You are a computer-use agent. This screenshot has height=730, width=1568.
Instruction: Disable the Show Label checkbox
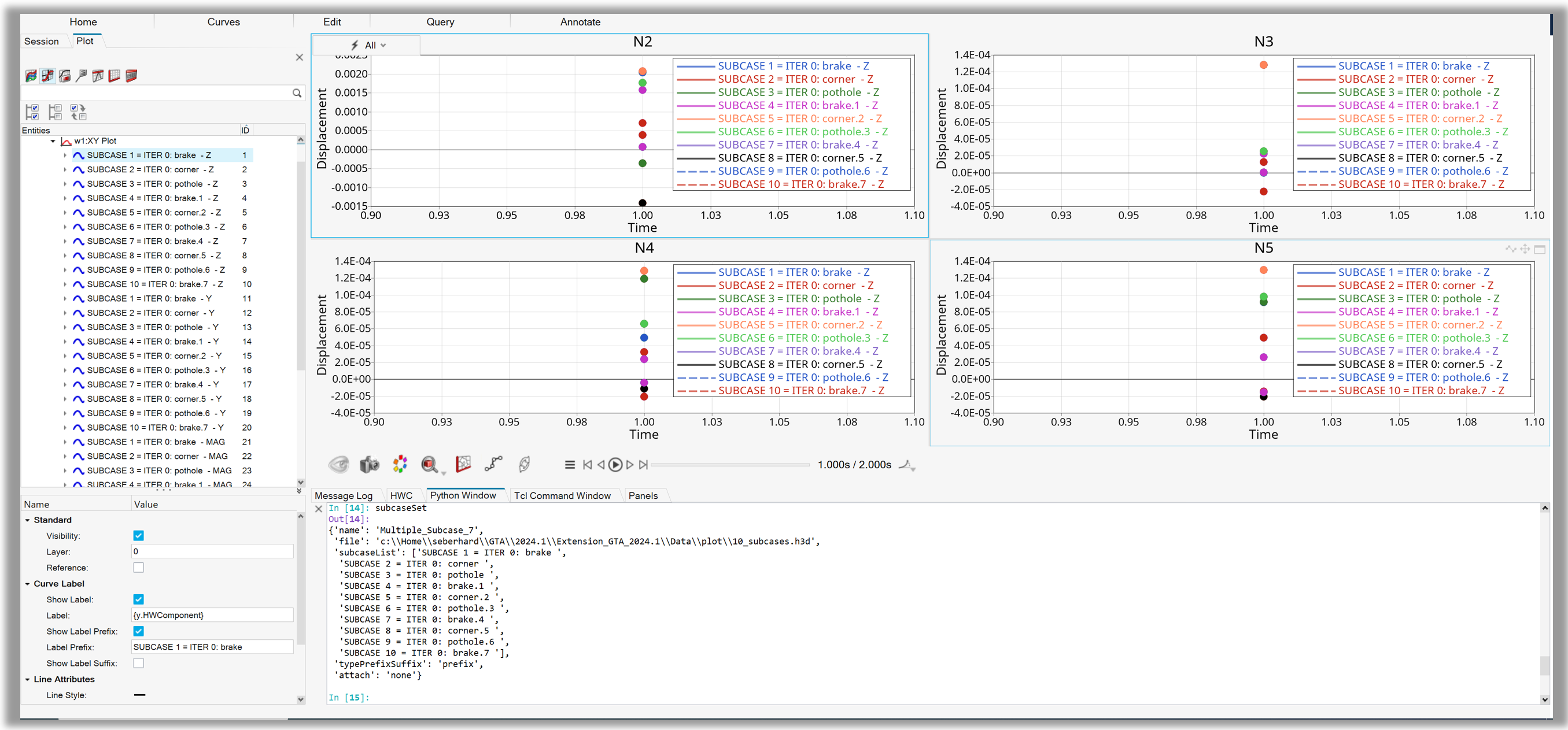coord(139,599)
